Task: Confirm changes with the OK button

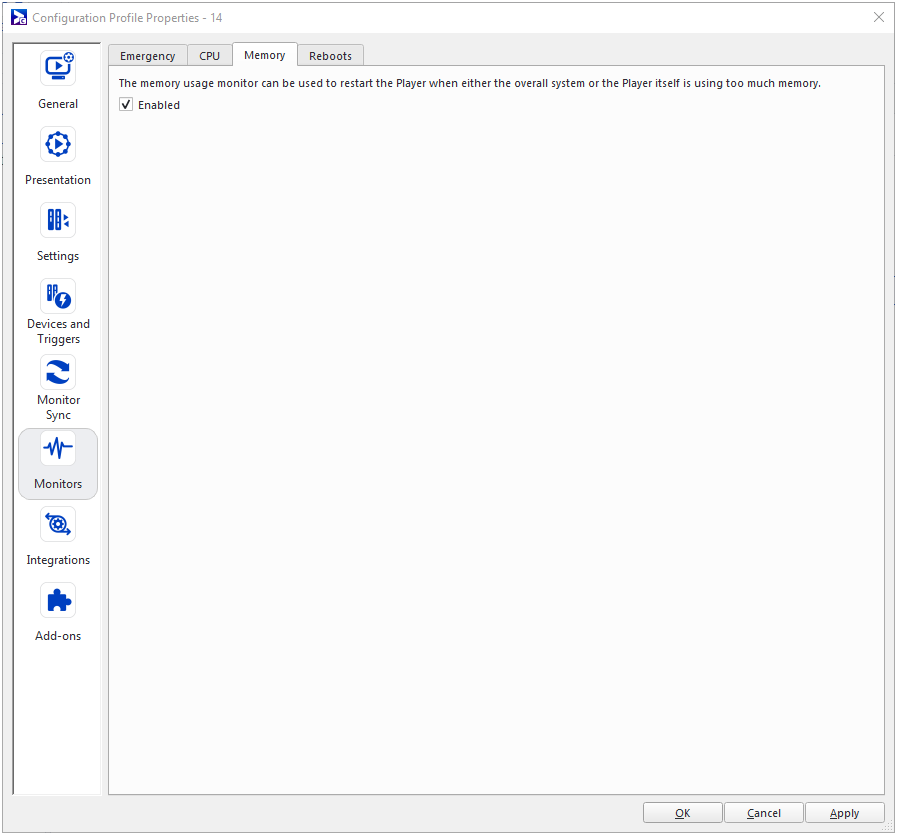Action: pyautogui.click(x=682, y=813)
